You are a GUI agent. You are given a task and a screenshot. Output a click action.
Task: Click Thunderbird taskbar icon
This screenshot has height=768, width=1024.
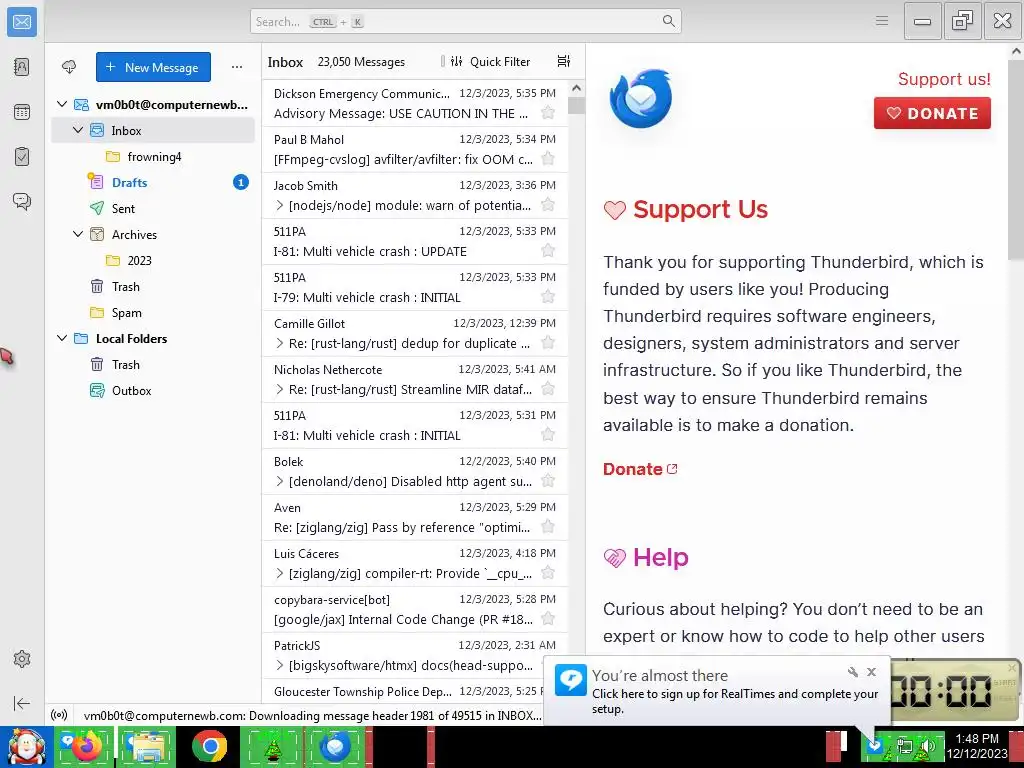(336, 746)
